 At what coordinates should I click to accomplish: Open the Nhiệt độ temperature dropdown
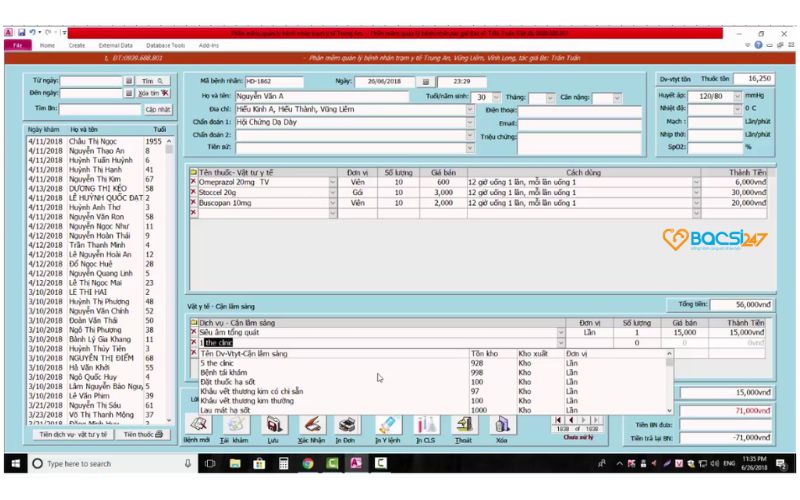point(737,109)
